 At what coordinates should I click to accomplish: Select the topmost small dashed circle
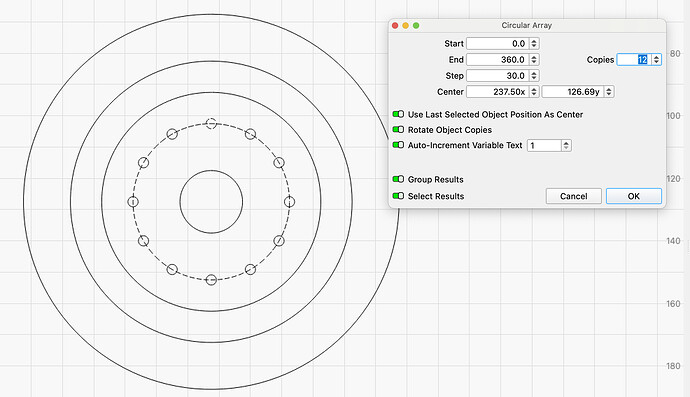pyautogui.click(x=211, y=124)
